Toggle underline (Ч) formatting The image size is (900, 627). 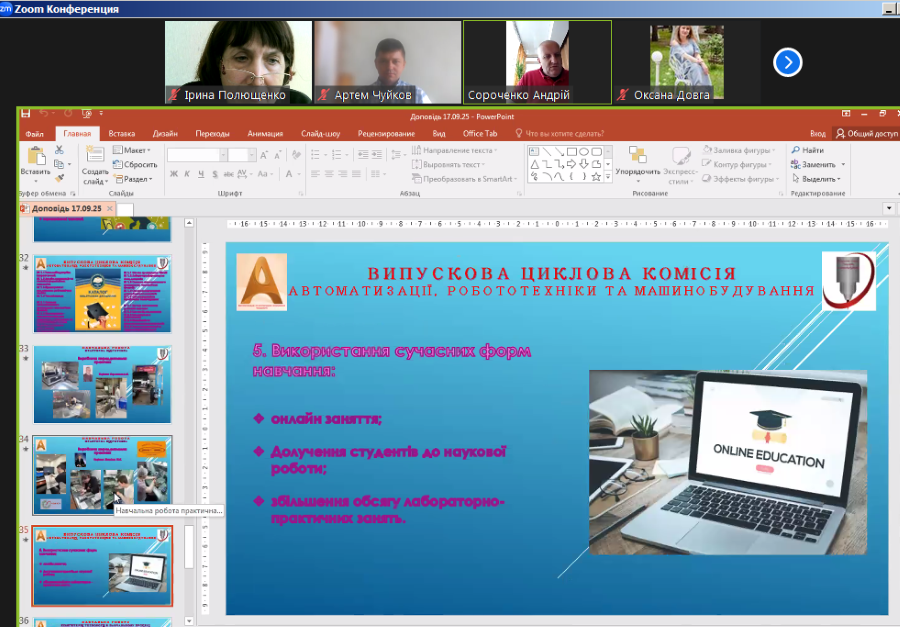click(201, 174)
